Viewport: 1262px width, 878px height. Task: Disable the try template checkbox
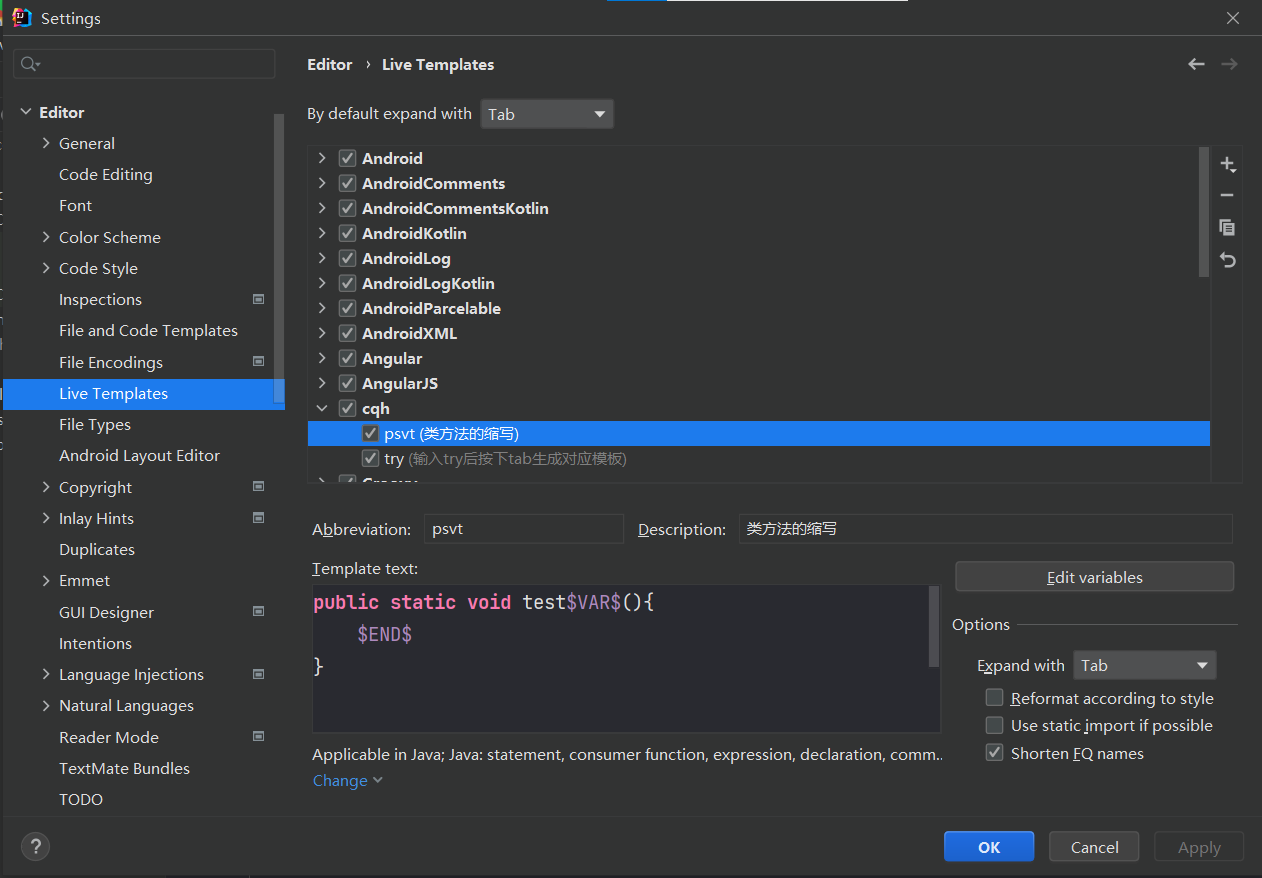370,458
